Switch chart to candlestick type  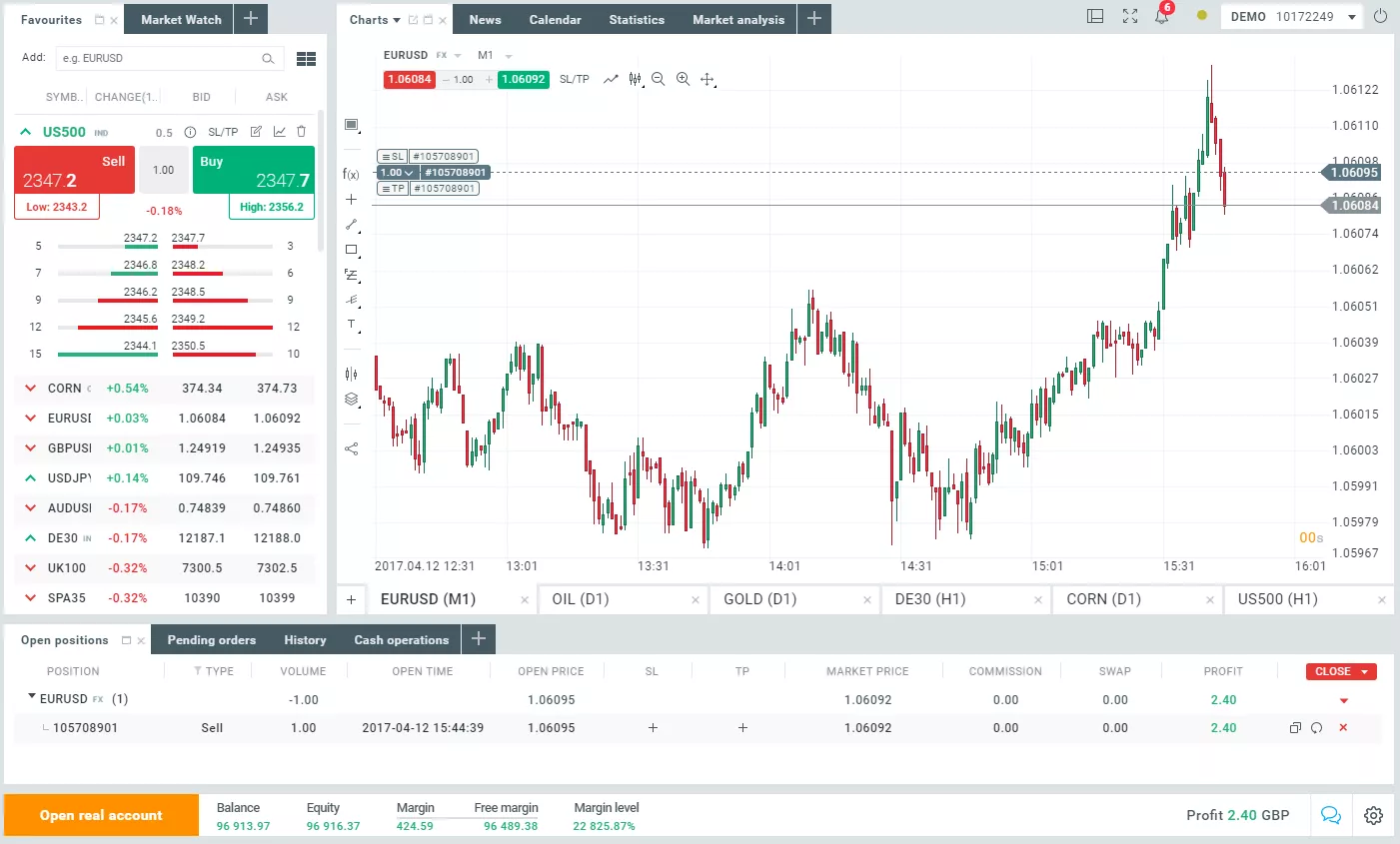click(x=637, y=79)
